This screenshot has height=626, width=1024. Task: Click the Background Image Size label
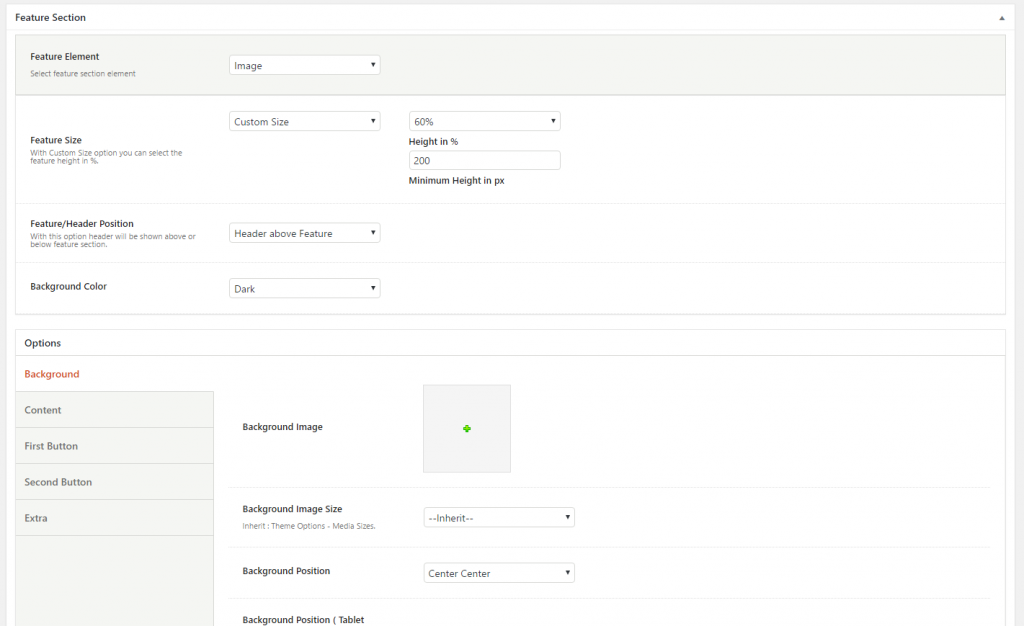click(x=292, y=509)
